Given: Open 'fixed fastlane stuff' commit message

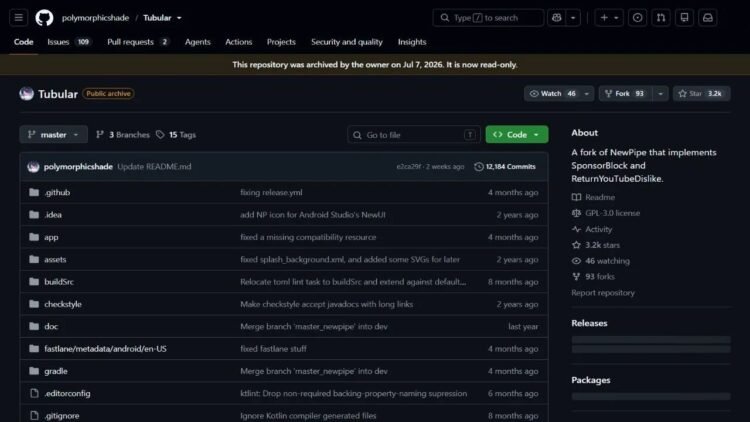Looking at the screenshot, I should tap(273, 349).
